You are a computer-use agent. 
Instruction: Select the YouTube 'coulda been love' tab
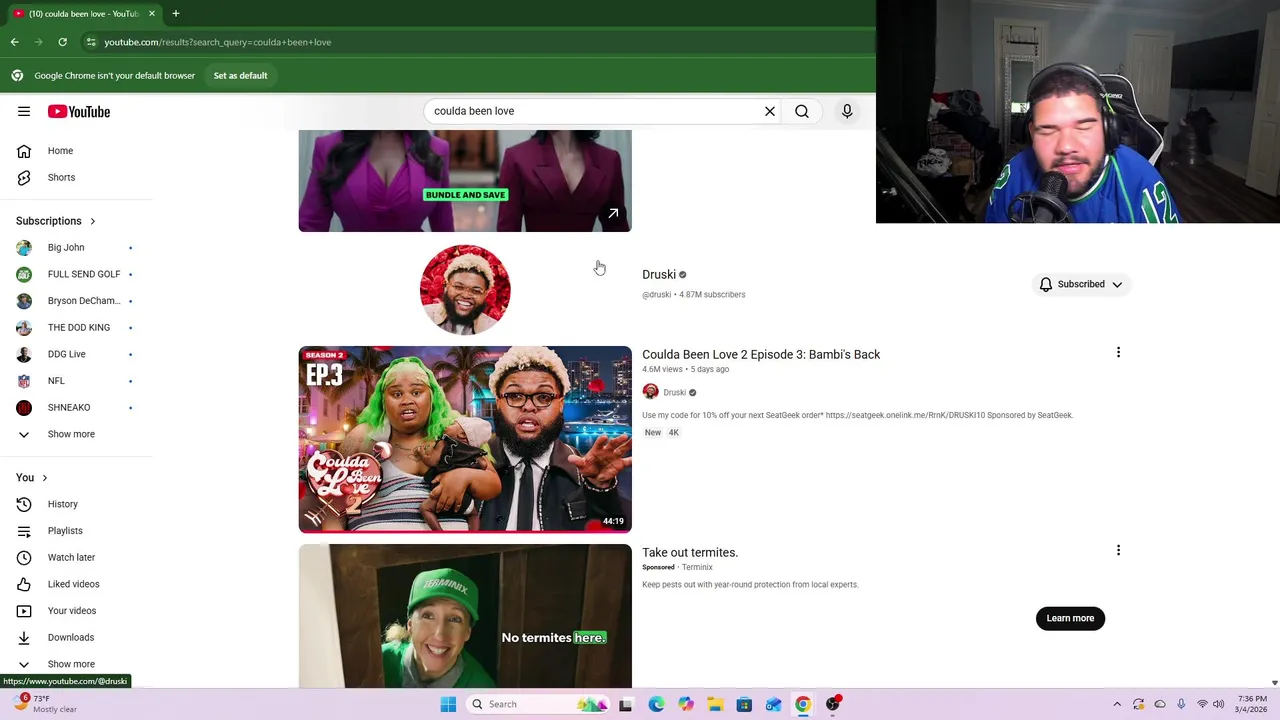84,14
